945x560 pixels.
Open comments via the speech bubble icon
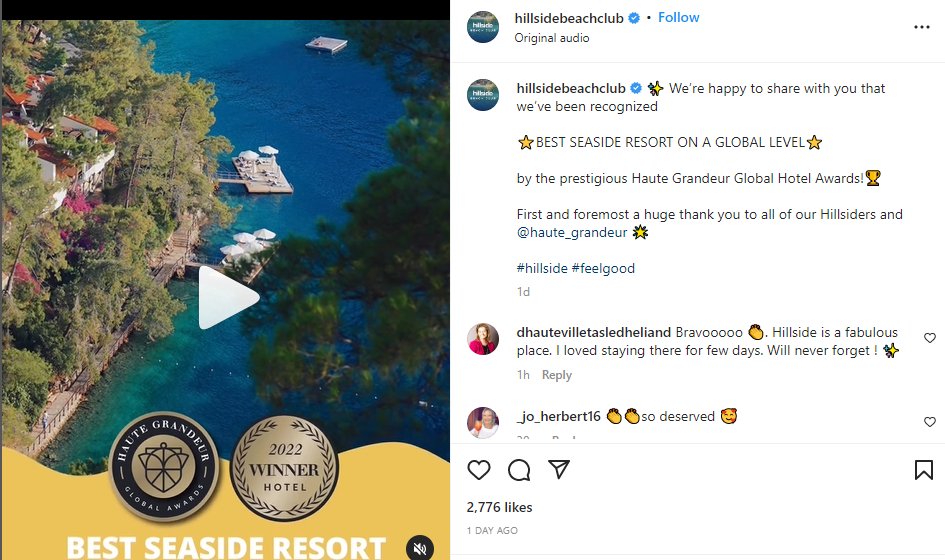519,470
